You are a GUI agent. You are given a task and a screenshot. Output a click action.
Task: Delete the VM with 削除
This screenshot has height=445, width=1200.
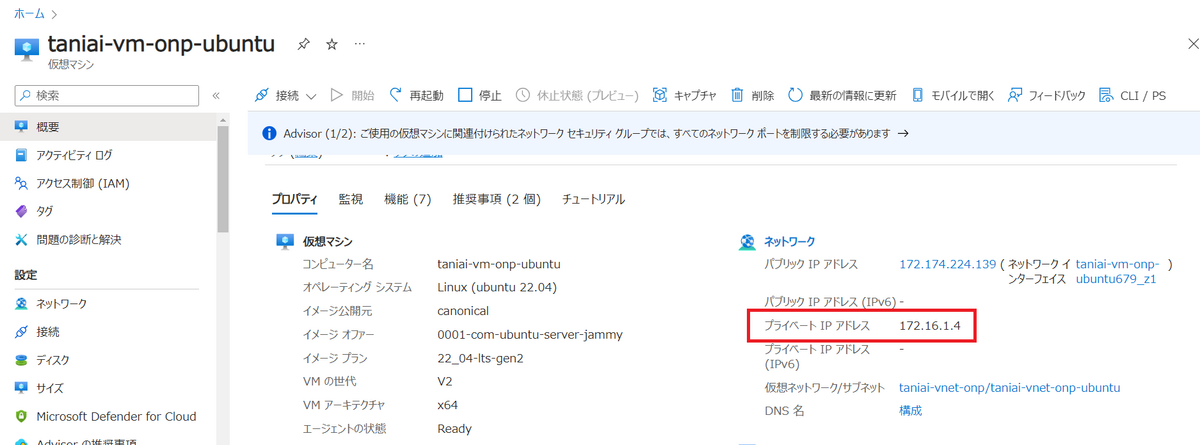pos(752,96)
